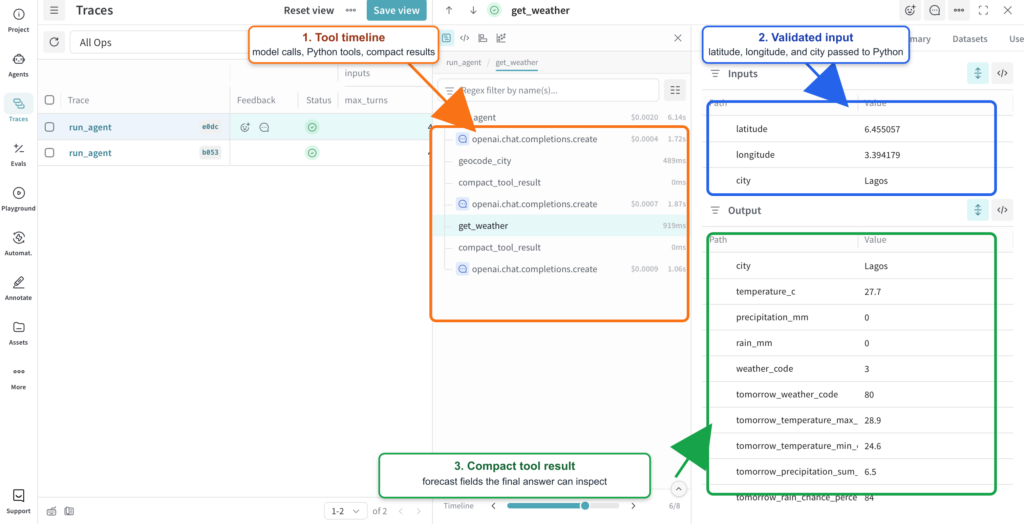
Task: Select the graph view of the trace
Action: pos(501,38)
